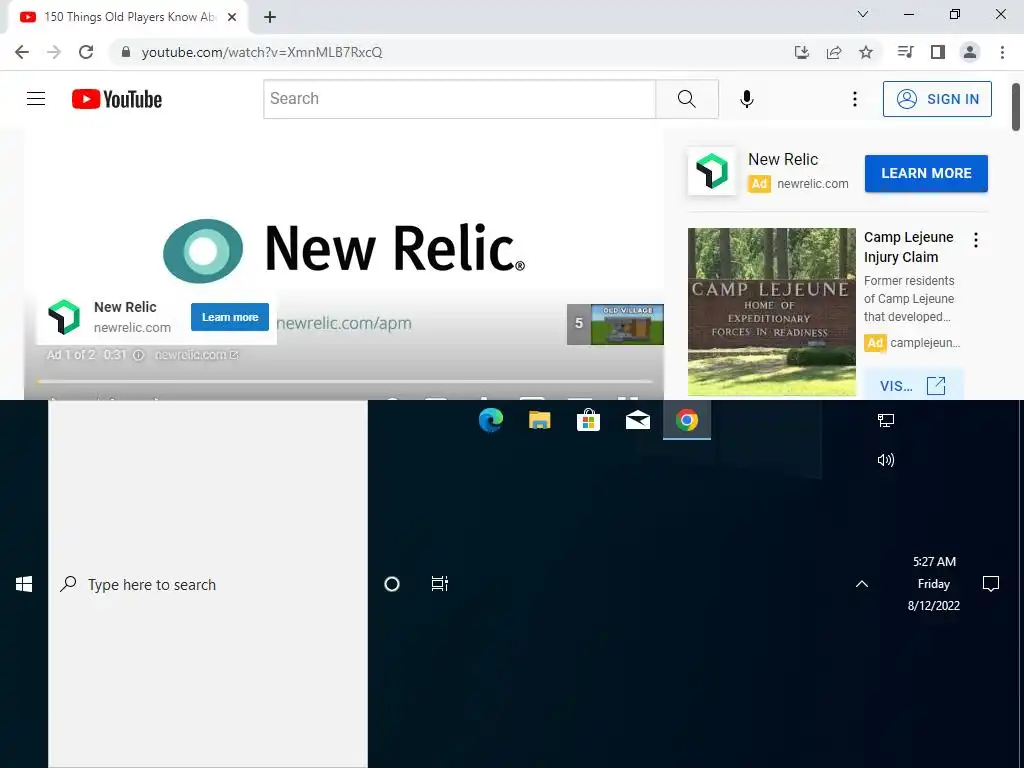This screenshot has height=768, width=1024.
Task: Open the Chrome profile avatar
Action: (970, 52)
